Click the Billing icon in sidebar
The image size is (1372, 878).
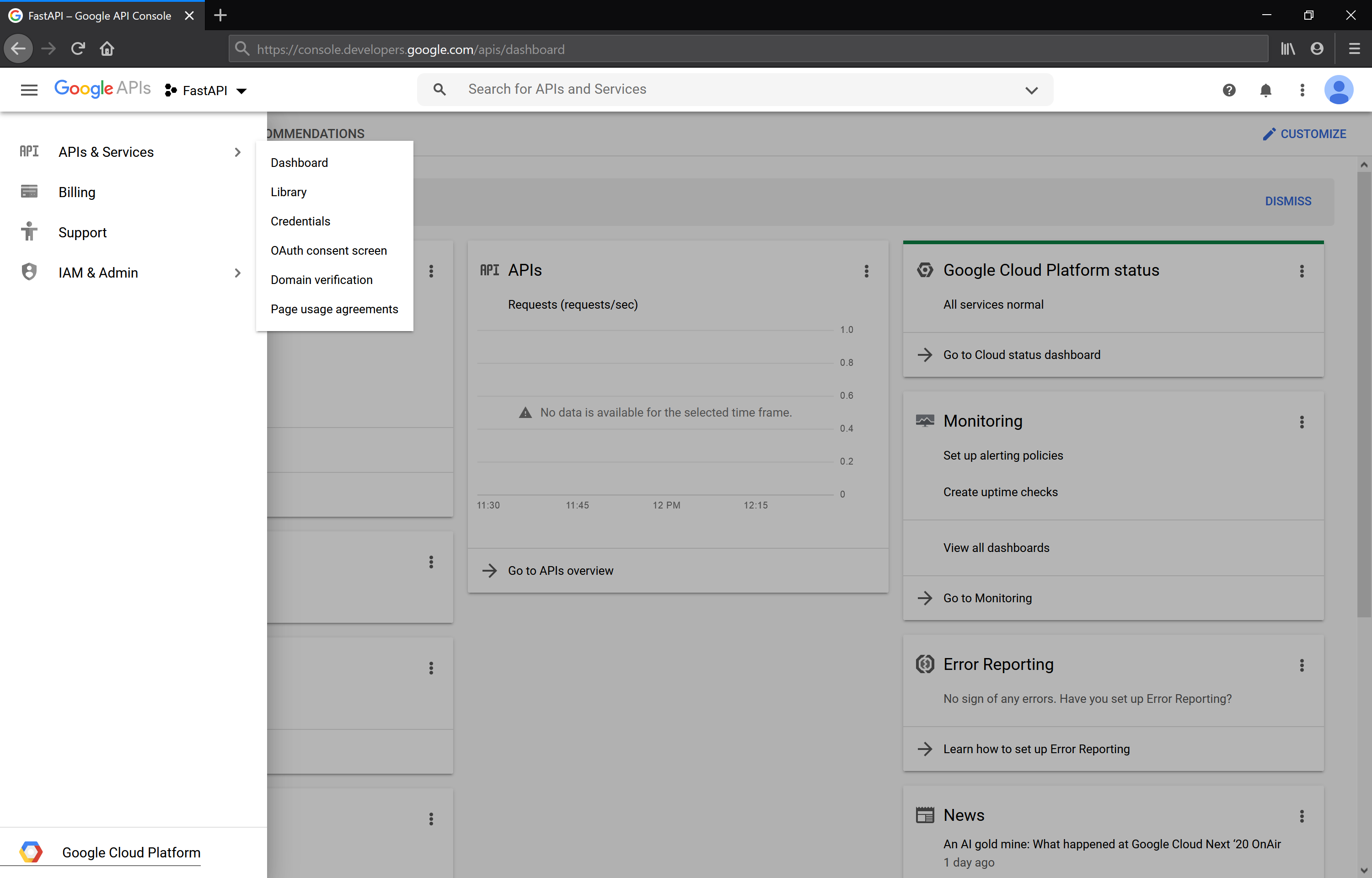[29, 192]
